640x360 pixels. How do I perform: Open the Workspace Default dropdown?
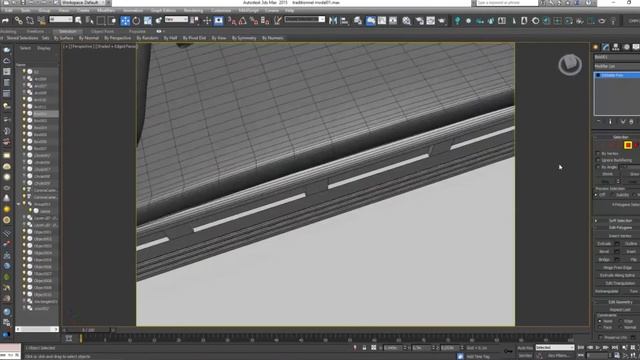point(83,2)
